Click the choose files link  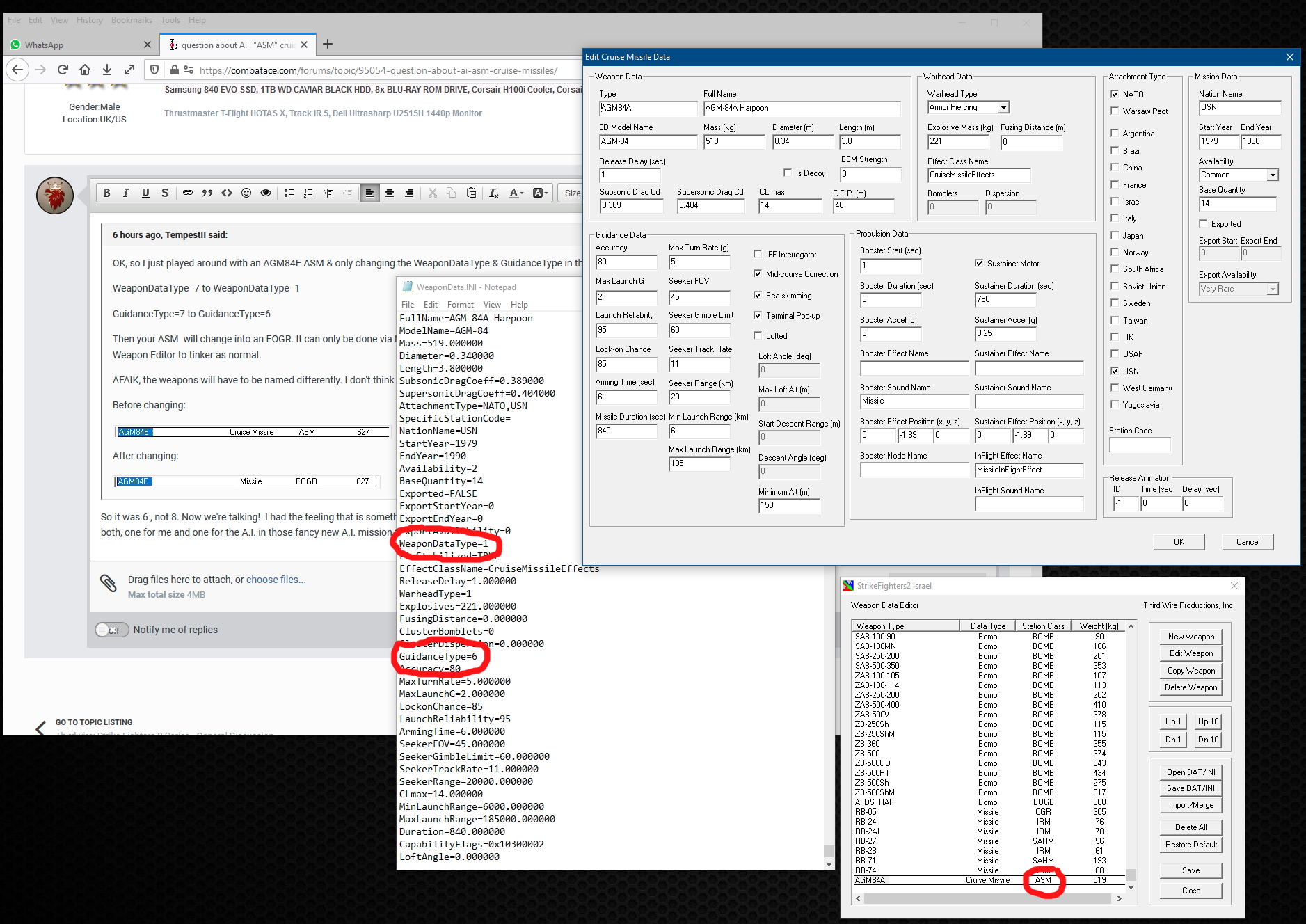pyautogui.click(x=276, y=580)
